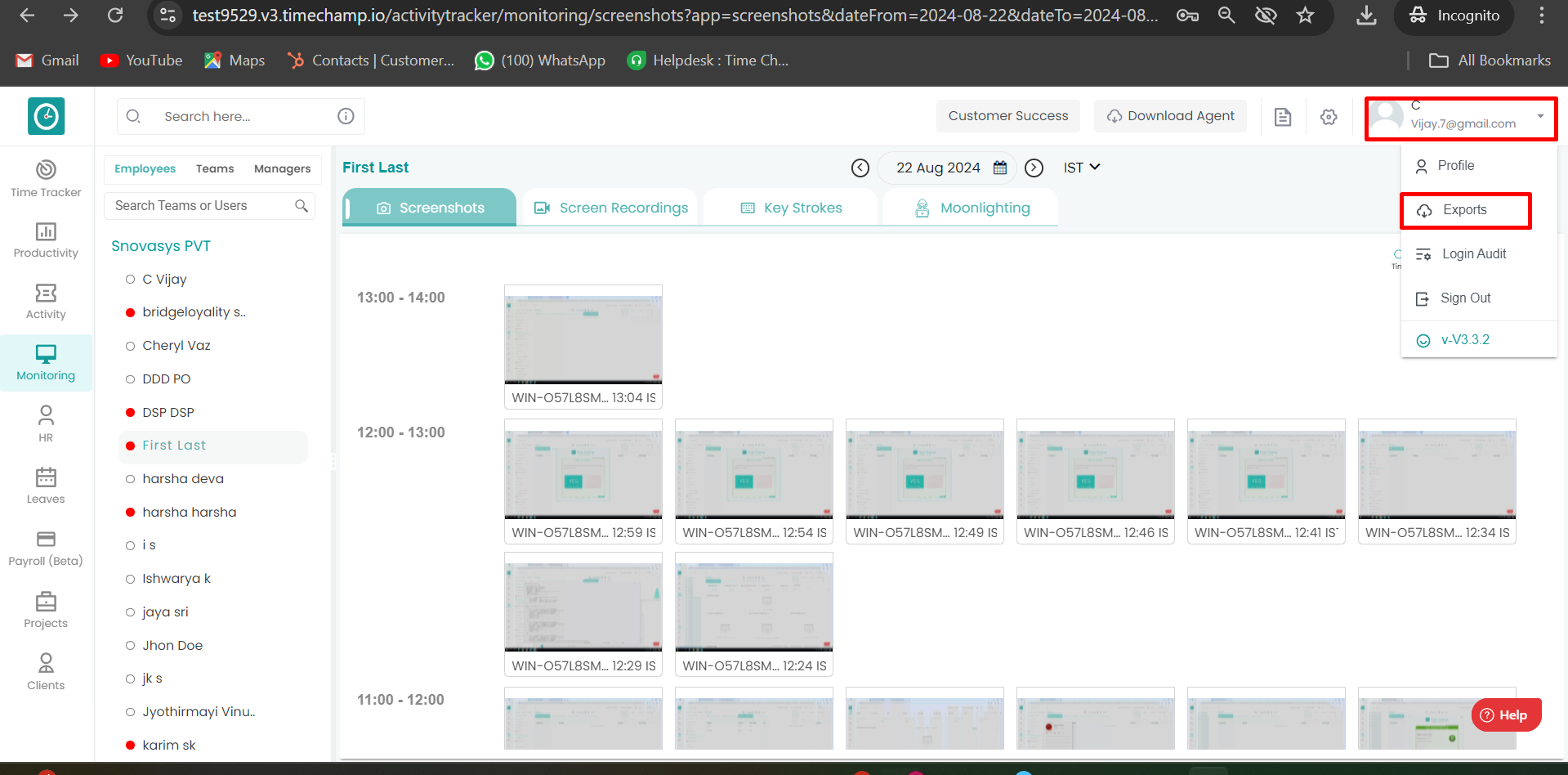Open the Activity section
Screen dimensions: 1568x775
click(46, 302)
